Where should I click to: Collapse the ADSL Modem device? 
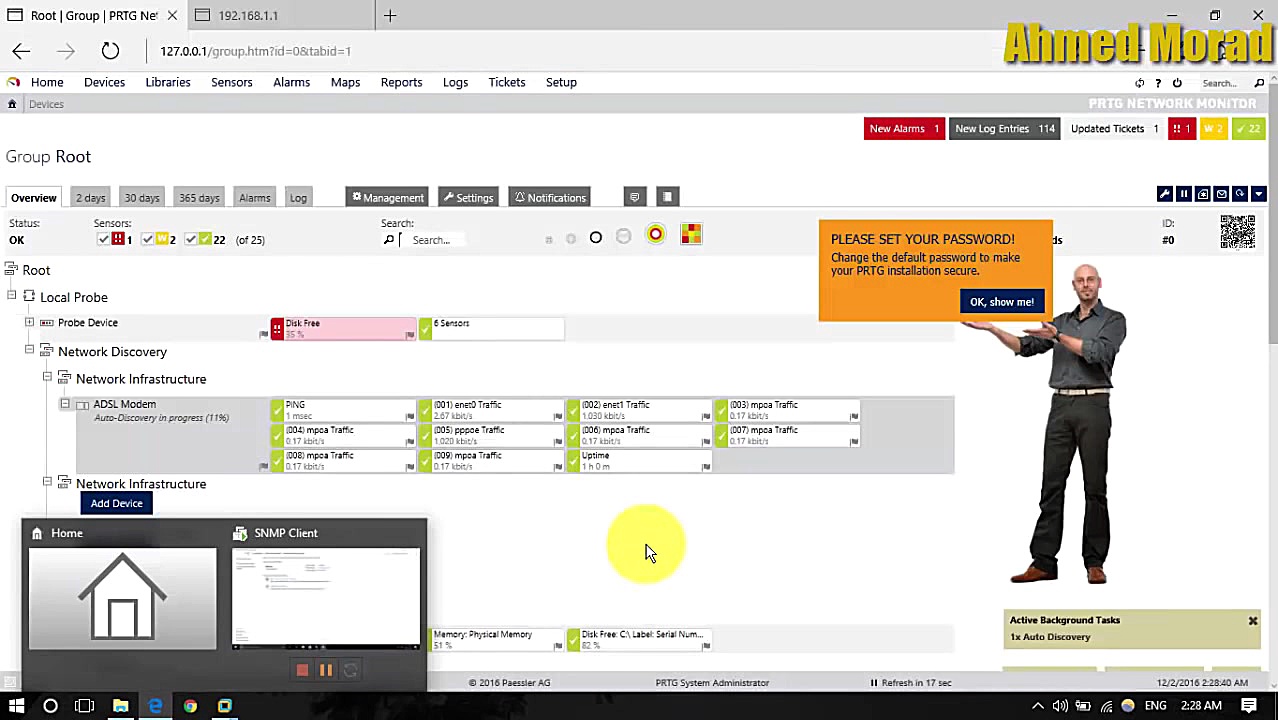(x=65, y=404)
